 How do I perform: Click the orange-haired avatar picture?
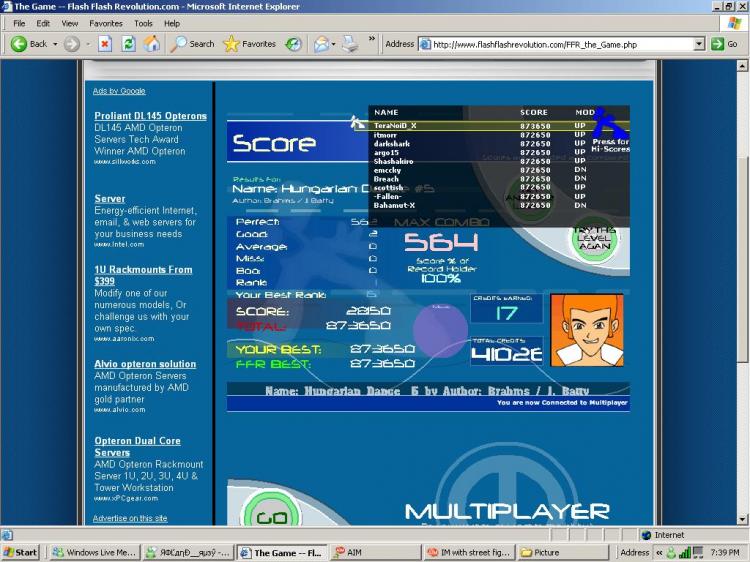587,331
